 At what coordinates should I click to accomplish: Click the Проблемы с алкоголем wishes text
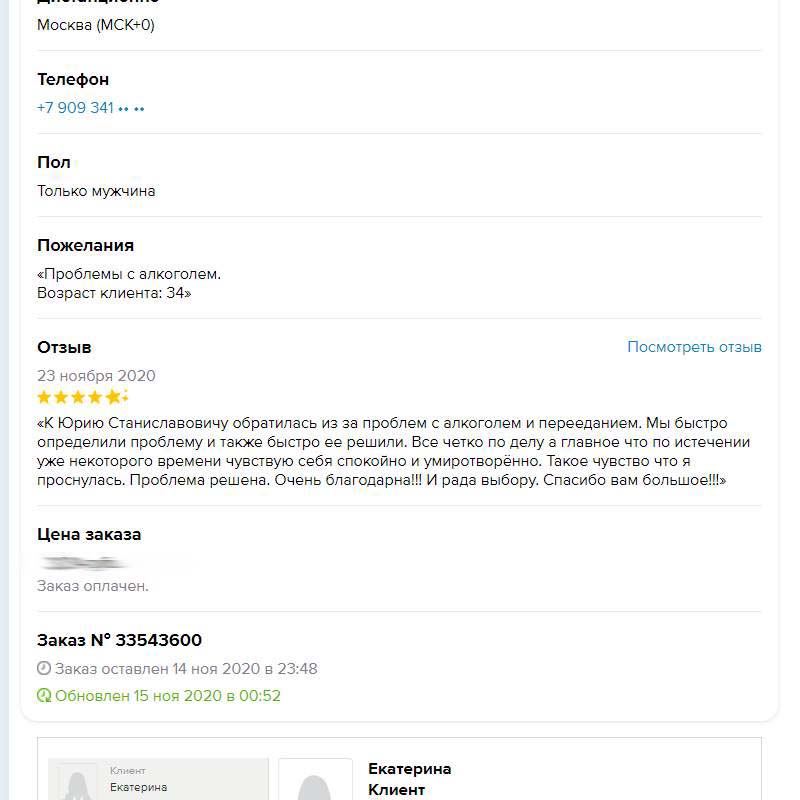[129, 274]
